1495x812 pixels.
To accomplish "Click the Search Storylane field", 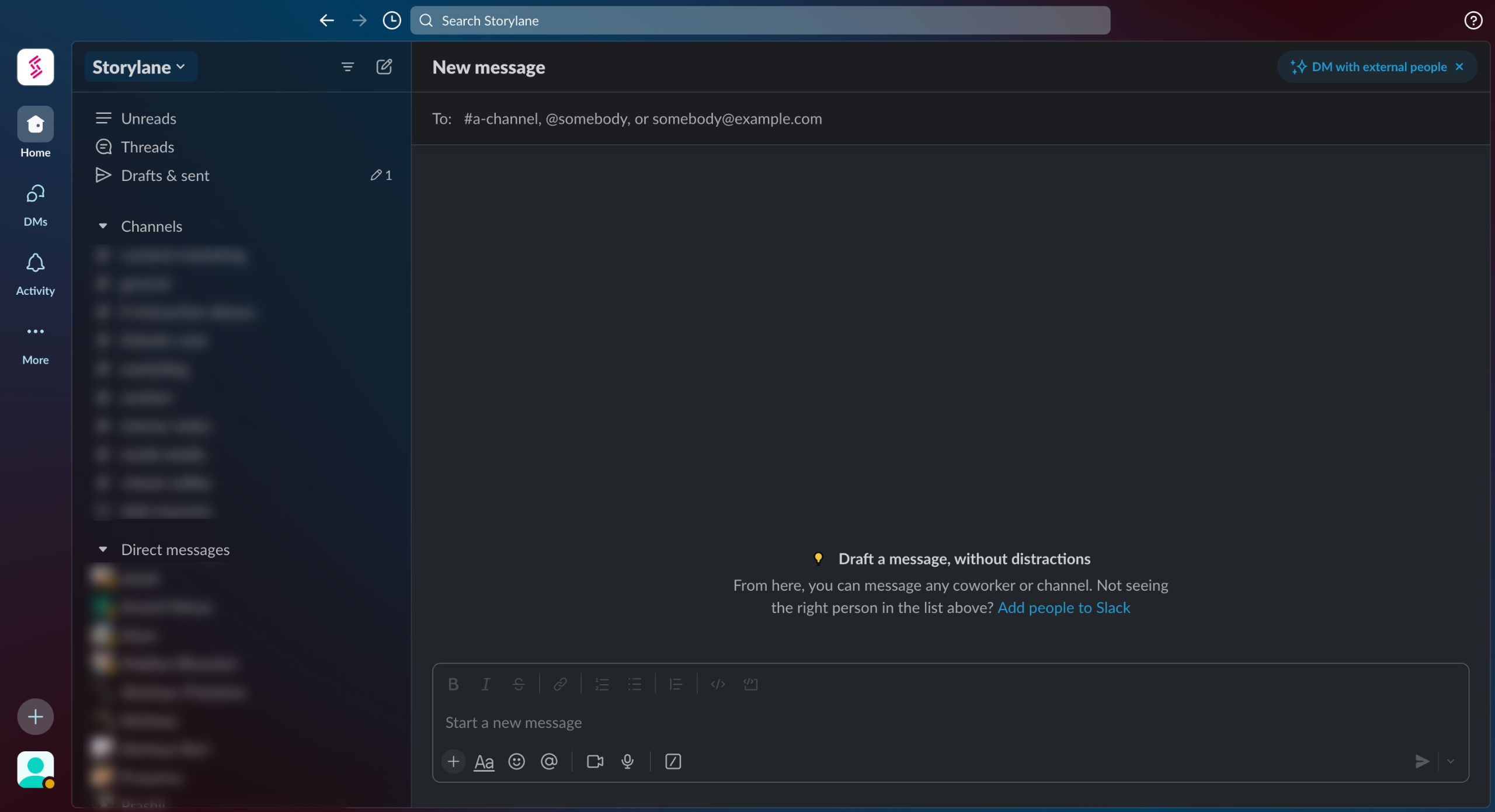I will click(760, 21).
